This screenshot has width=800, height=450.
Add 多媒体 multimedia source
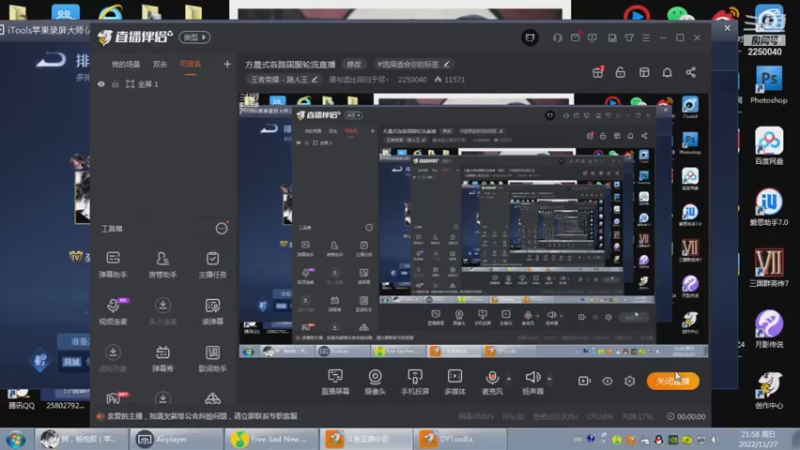coord(455,382)
